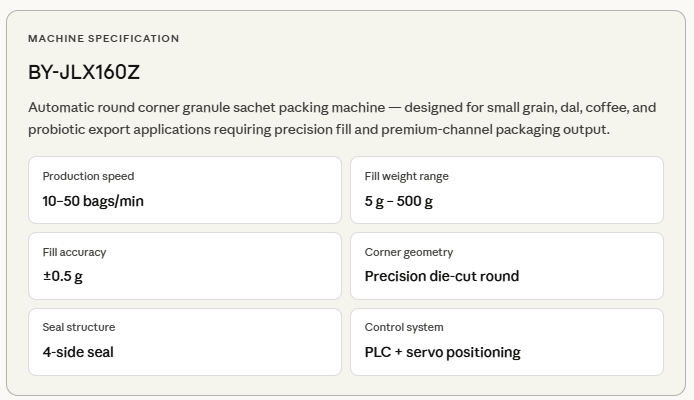This screenshot has height=400, width=694.
Task: Select the 10–50 bags/min value
Action: tap(93, 201)
